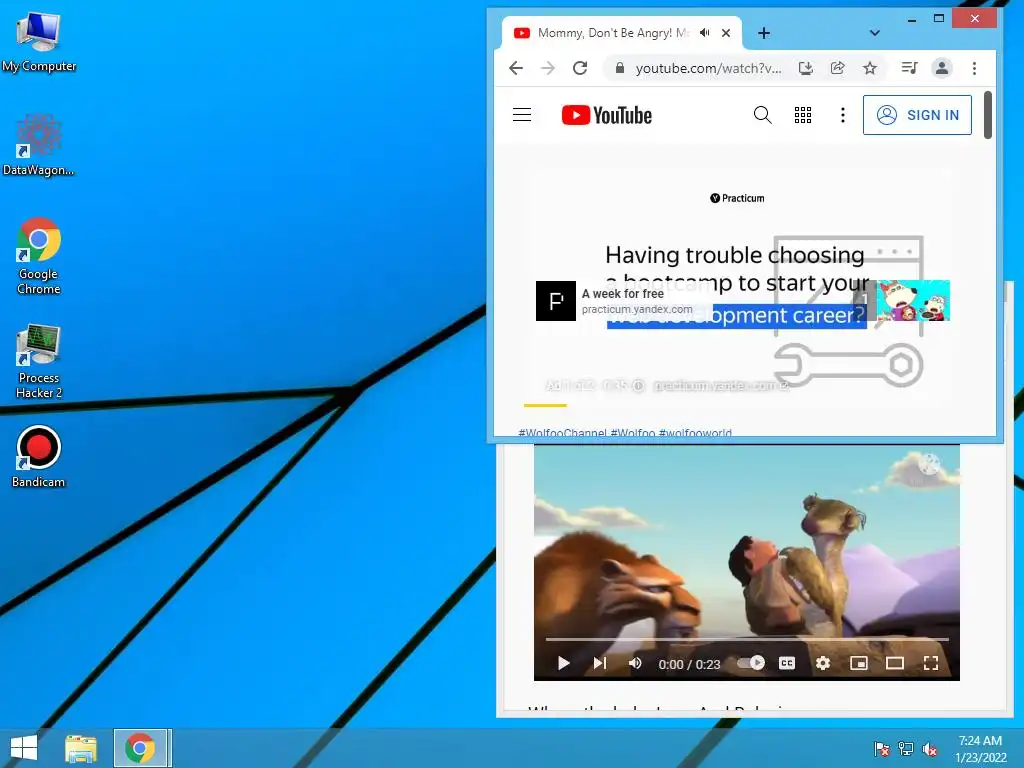Screen dimensions: 1024x768
Task: Go forward in Chrome
Action: (548, 68)
